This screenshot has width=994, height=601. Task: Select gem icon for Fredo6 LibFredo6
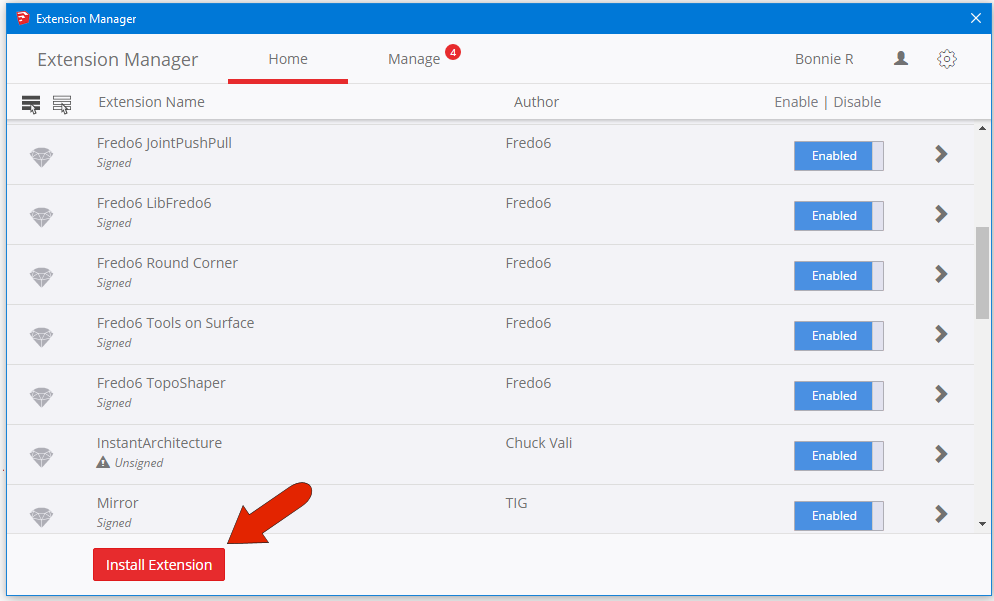pyautogui.click(x=42, y=216)
